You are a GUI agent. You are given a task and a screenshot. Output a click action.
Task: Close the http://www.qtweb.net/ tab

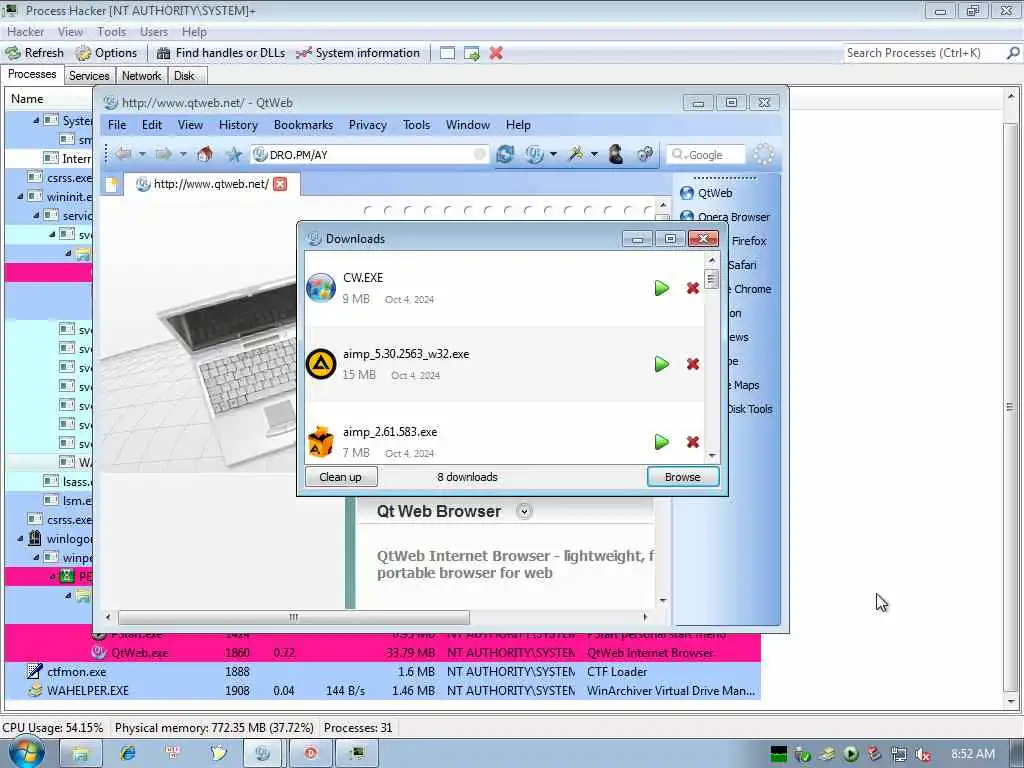[280, 184]
